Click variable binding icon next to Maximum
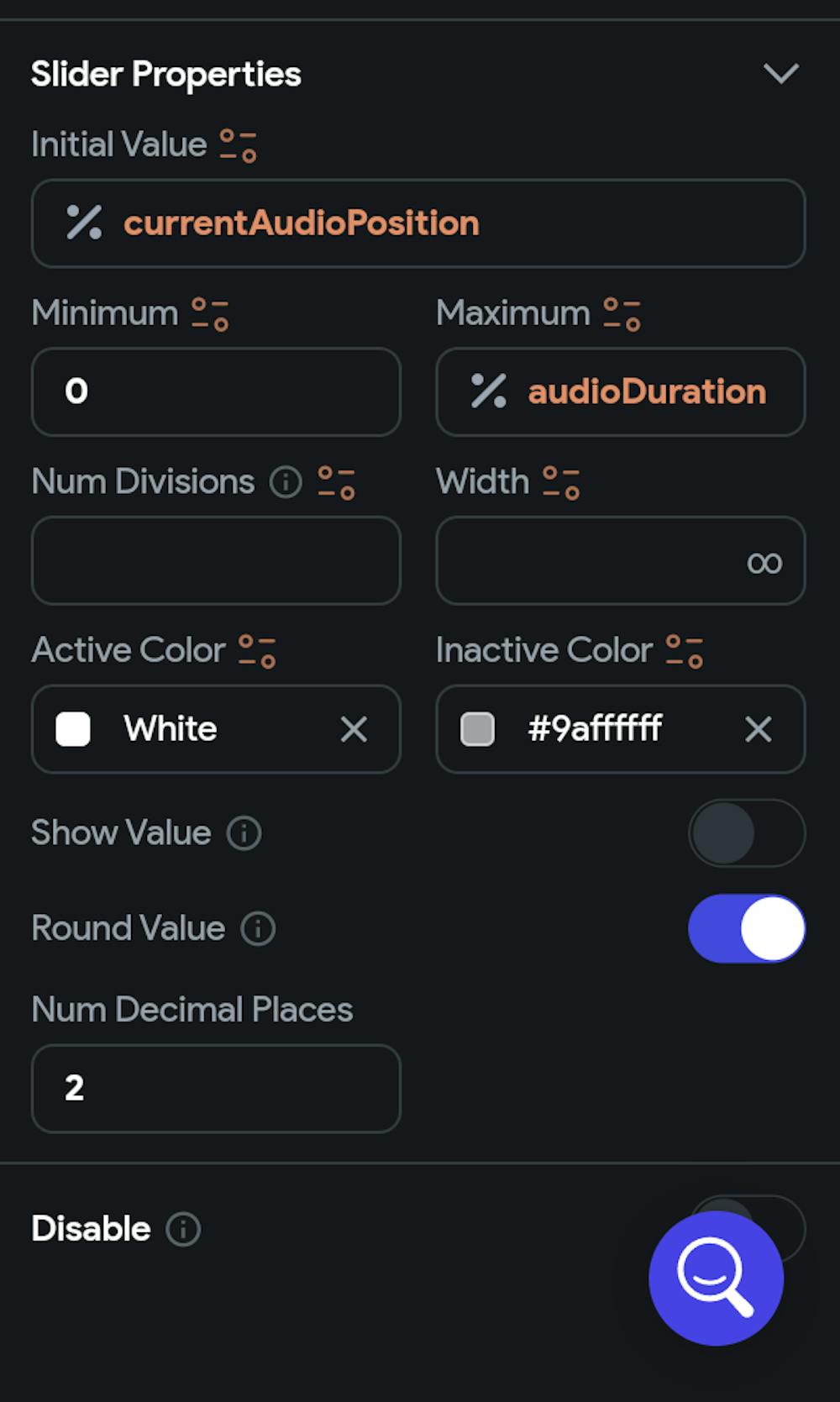The height and width of the screenshot is (1402, 840). [x=622, y=314]
